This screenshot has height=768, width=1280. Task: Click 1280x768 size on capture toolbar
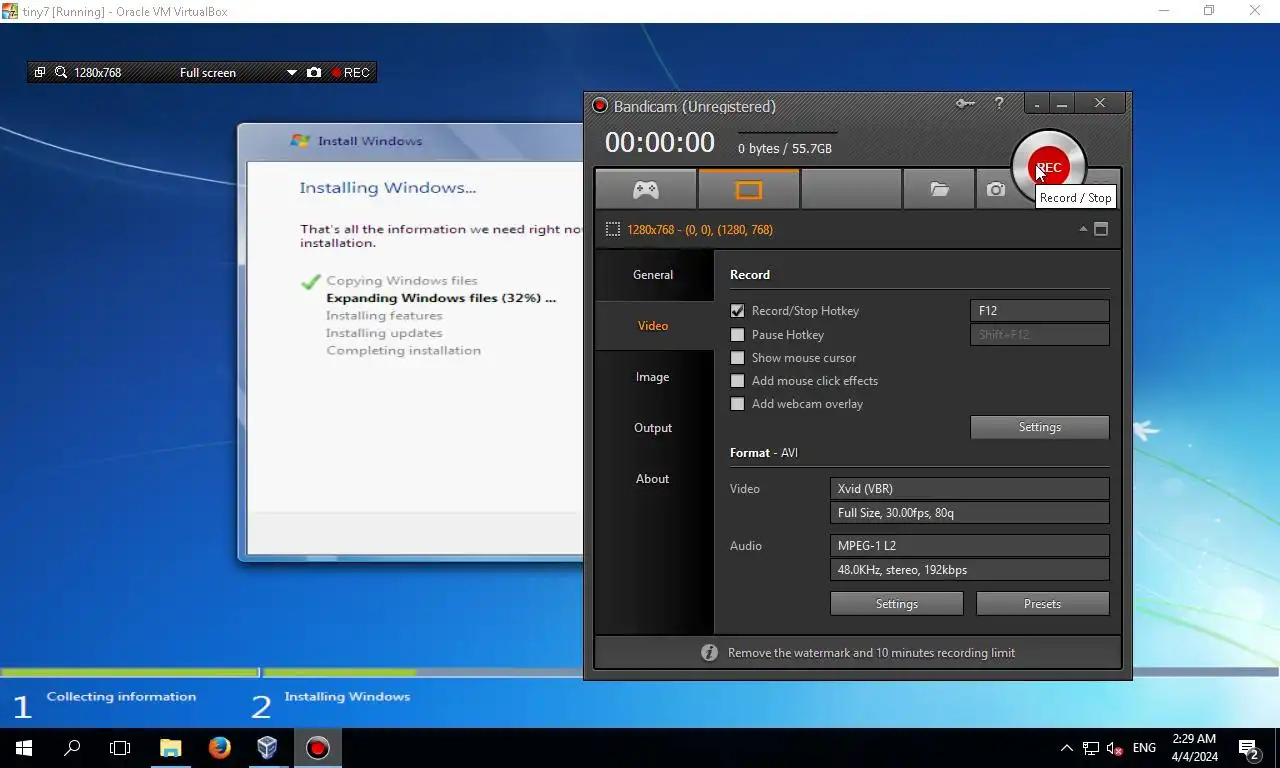(97, 72)
